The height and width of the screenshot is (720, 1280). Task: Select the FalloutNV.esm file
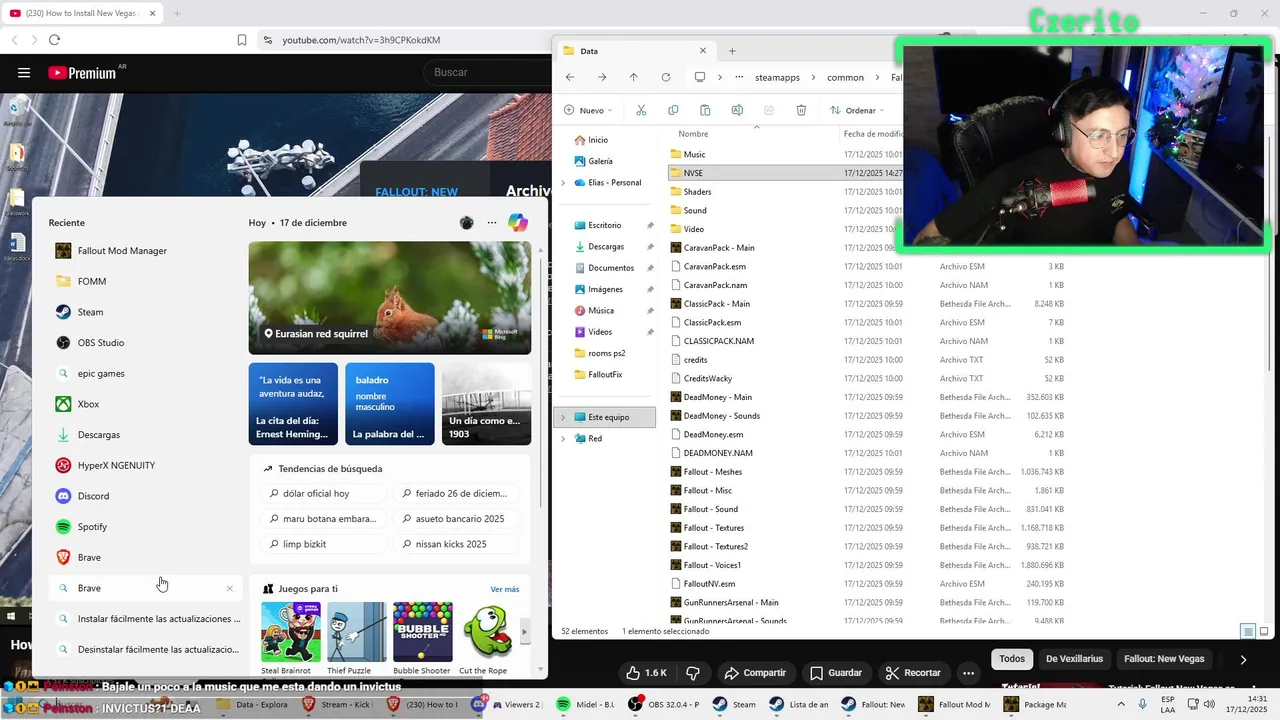coord(709,584)
